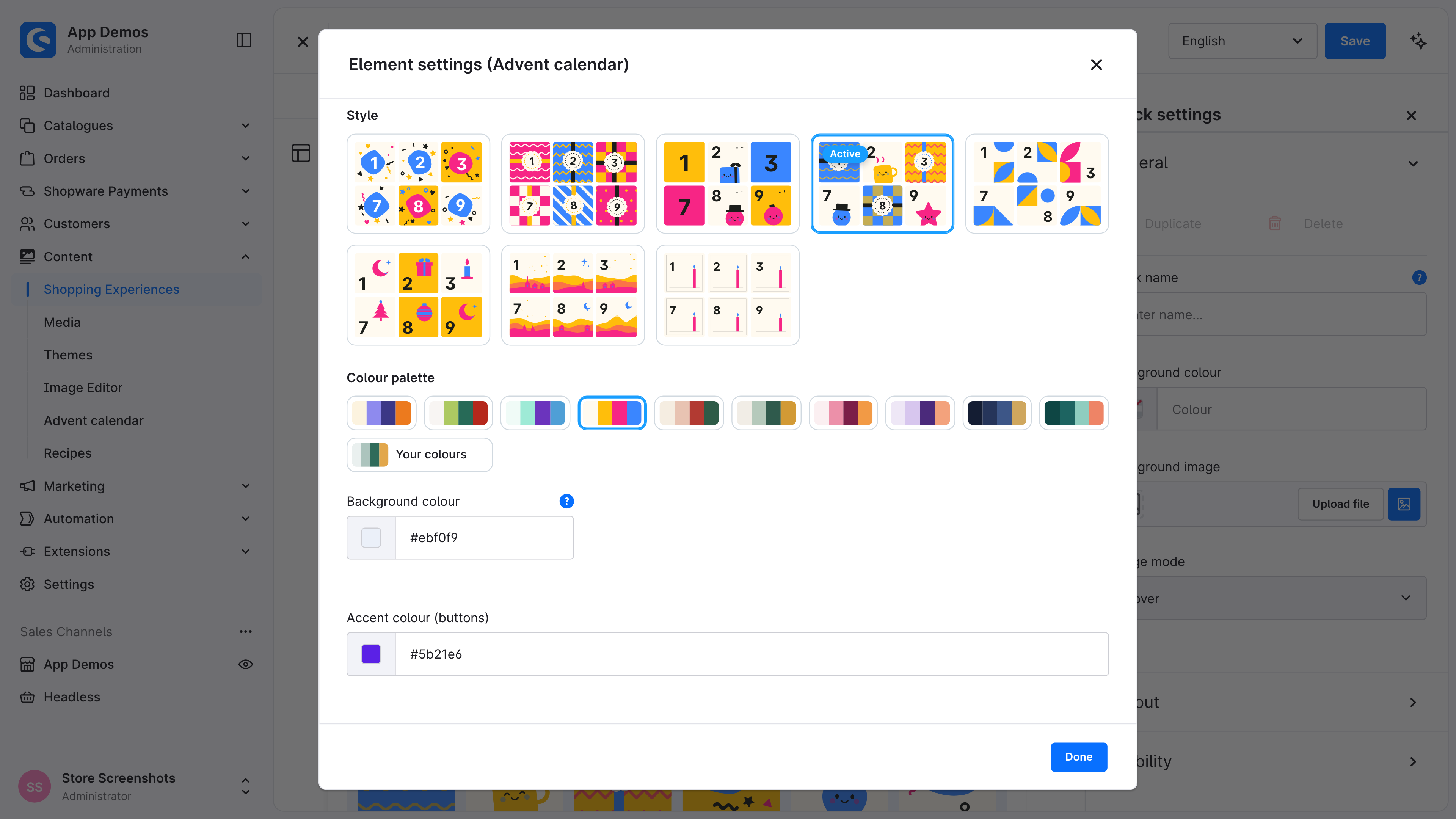Viewport: 1456px width, 819px height.
Task: Click the layout sections panel icon
Action: [301, 152]
